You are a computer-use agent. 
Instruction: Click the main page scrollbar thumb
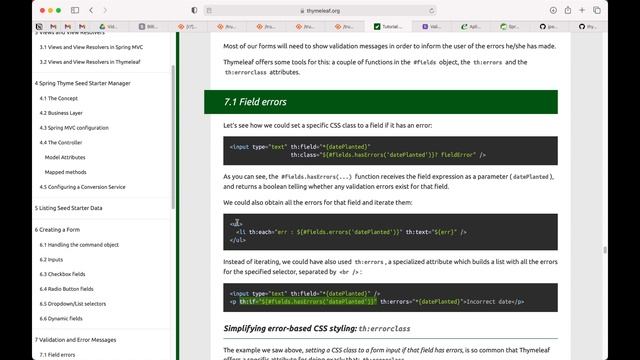(605, 250)
